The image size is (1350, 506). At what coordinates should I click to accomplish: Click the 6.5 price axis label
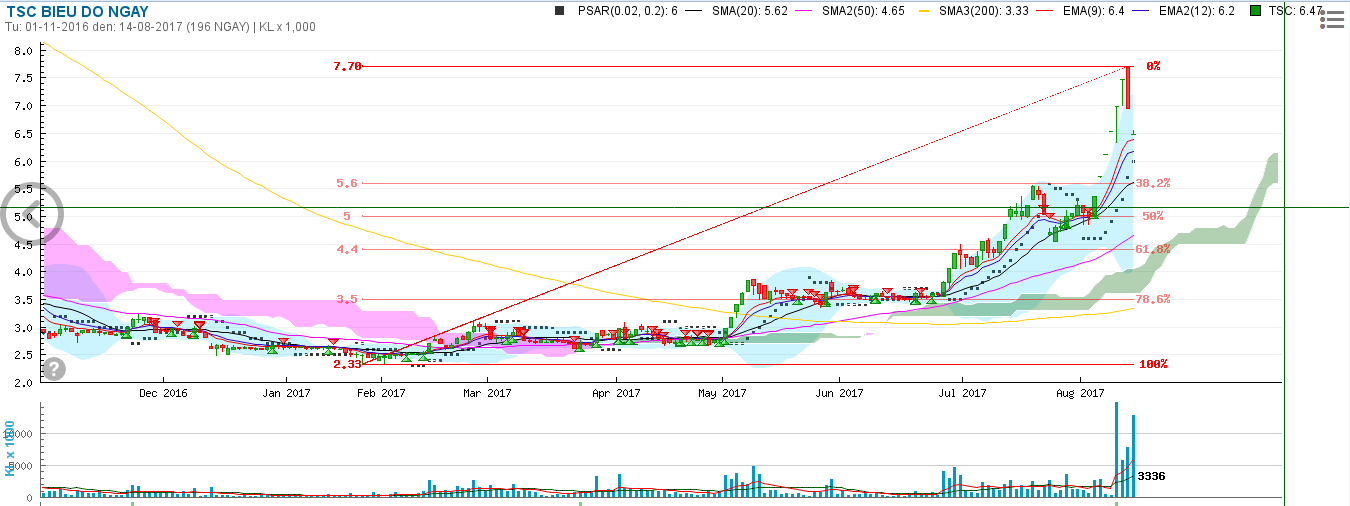pos(24,133)
